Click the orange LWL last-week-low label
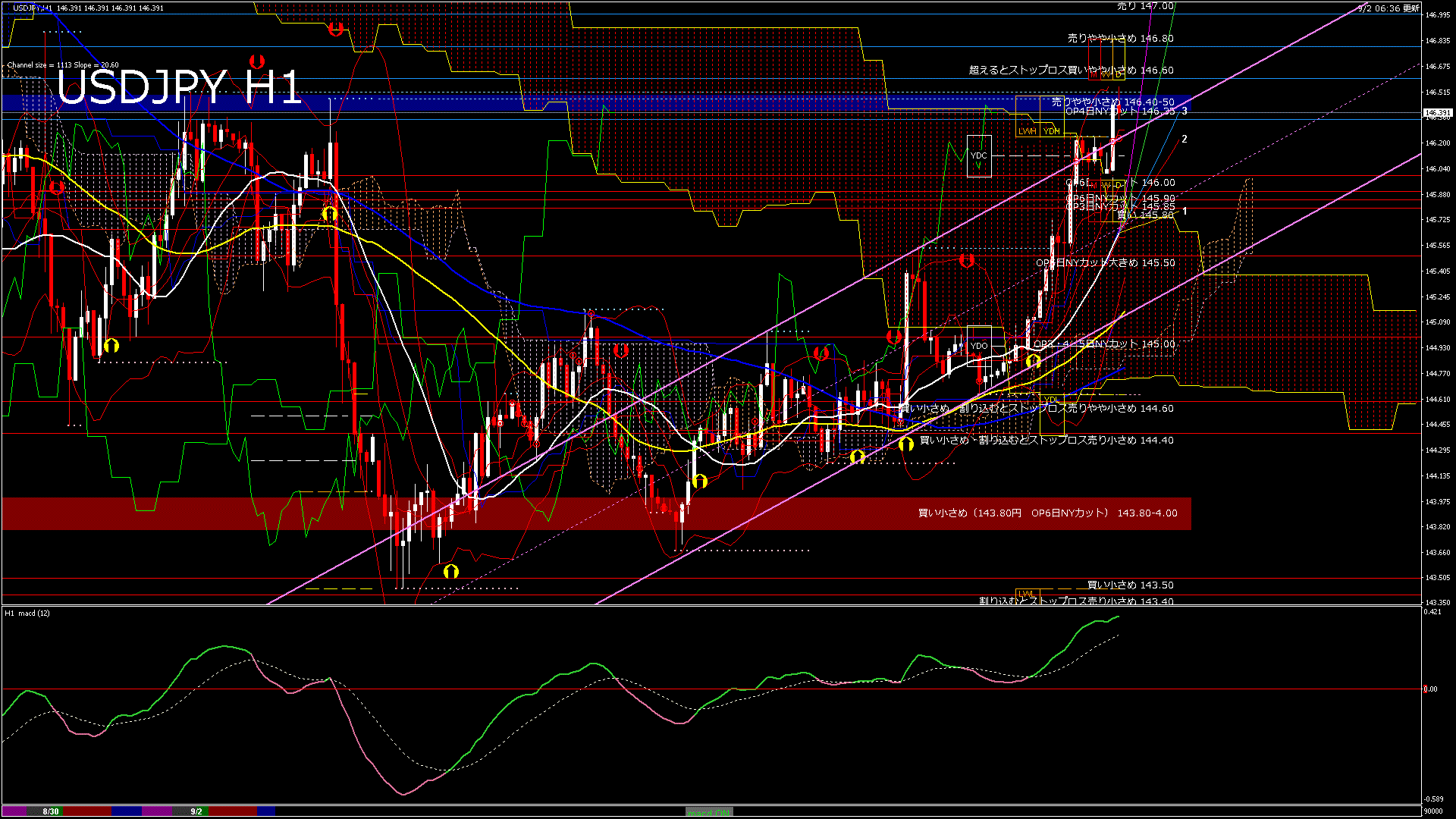 1026,593
